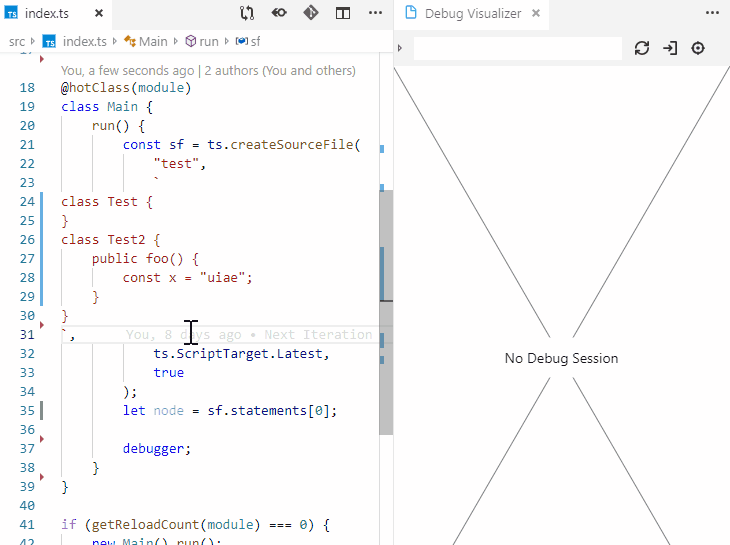Image resolution: width=730 pixels, height=545 pixels.
Task: Split the editor to the right
Action: pyautogui.click(x=343, y=13)
